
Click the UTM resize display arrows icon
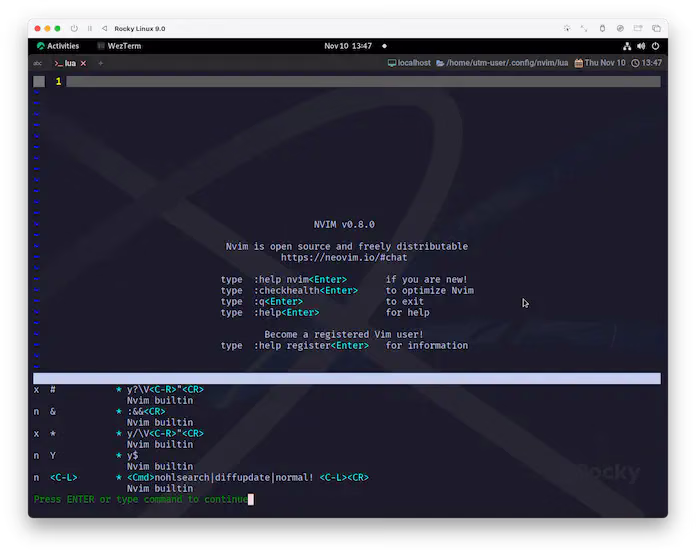584,28
